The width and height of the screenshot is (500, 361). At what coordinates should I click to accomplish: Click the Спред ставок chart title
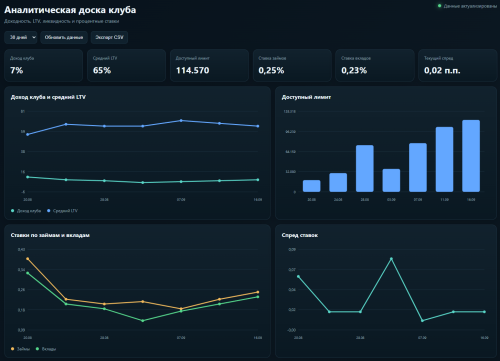(x=300, y=235)
